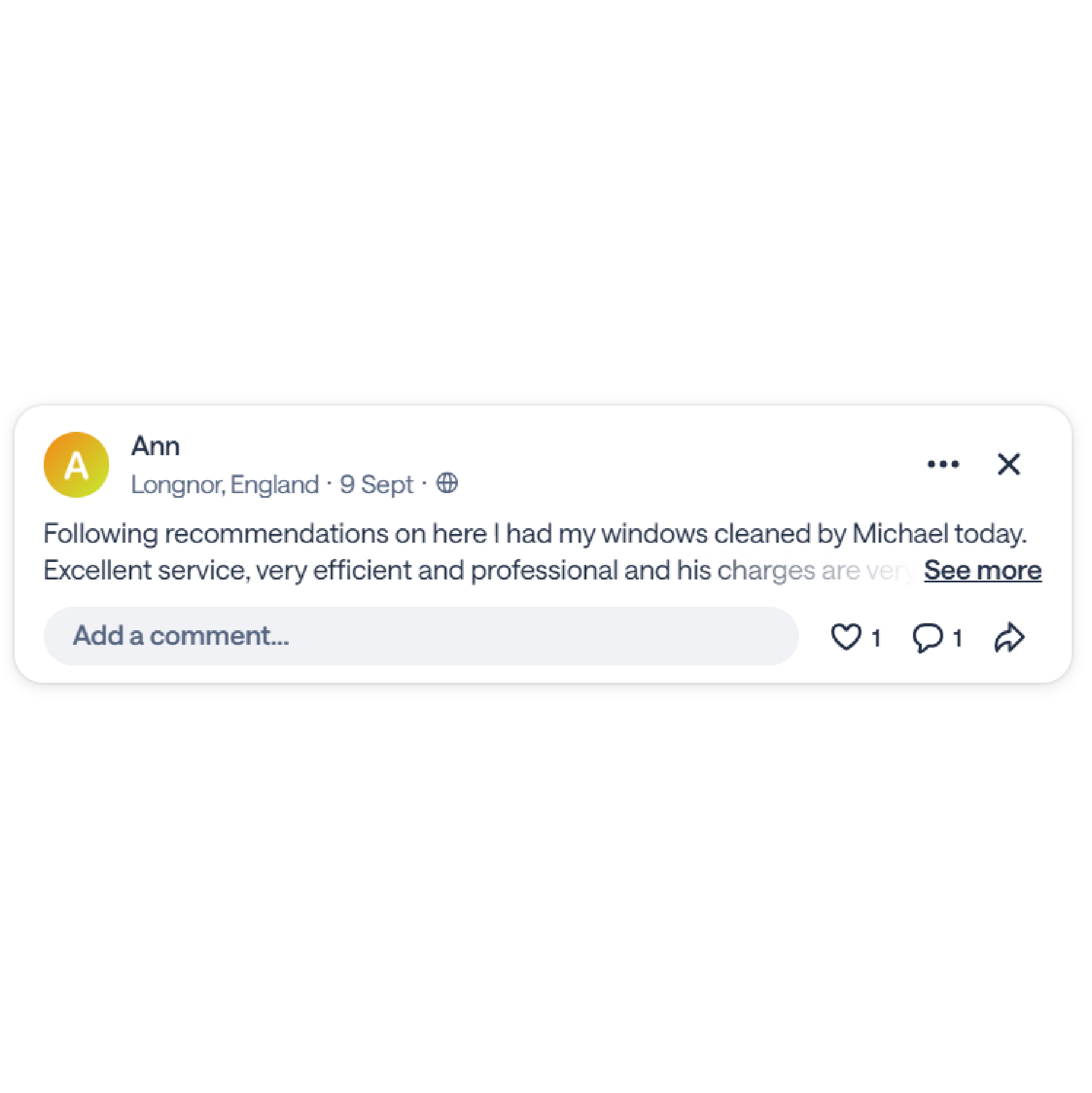Click the like count next to heart
The width and height of the screenshot is (1092, 1093).
[x=876, y=638]
